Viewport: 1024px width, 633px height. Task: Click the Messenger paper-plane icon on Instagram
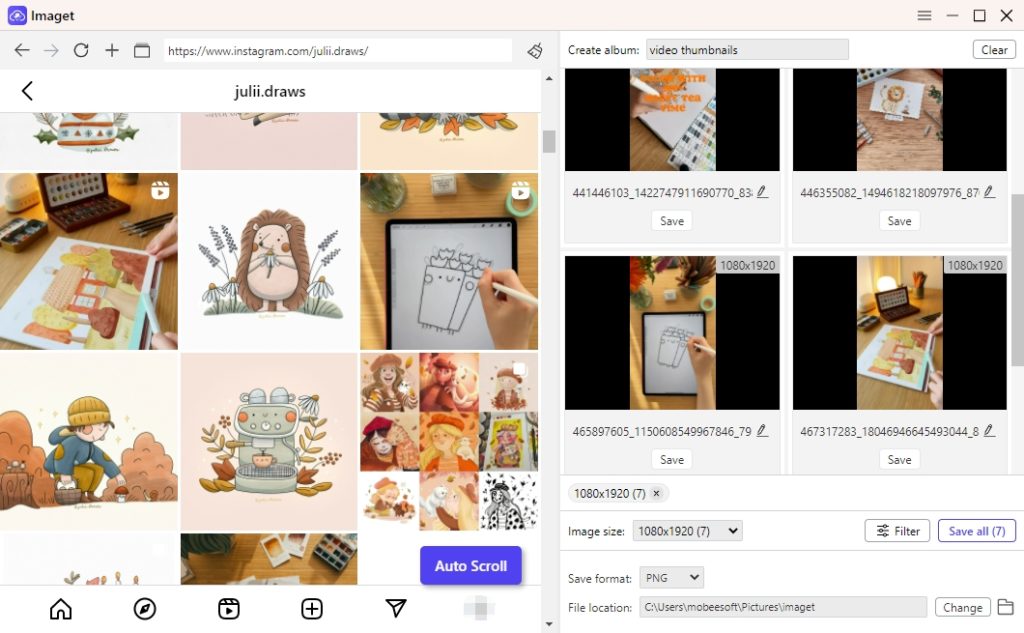coord(396,608)
